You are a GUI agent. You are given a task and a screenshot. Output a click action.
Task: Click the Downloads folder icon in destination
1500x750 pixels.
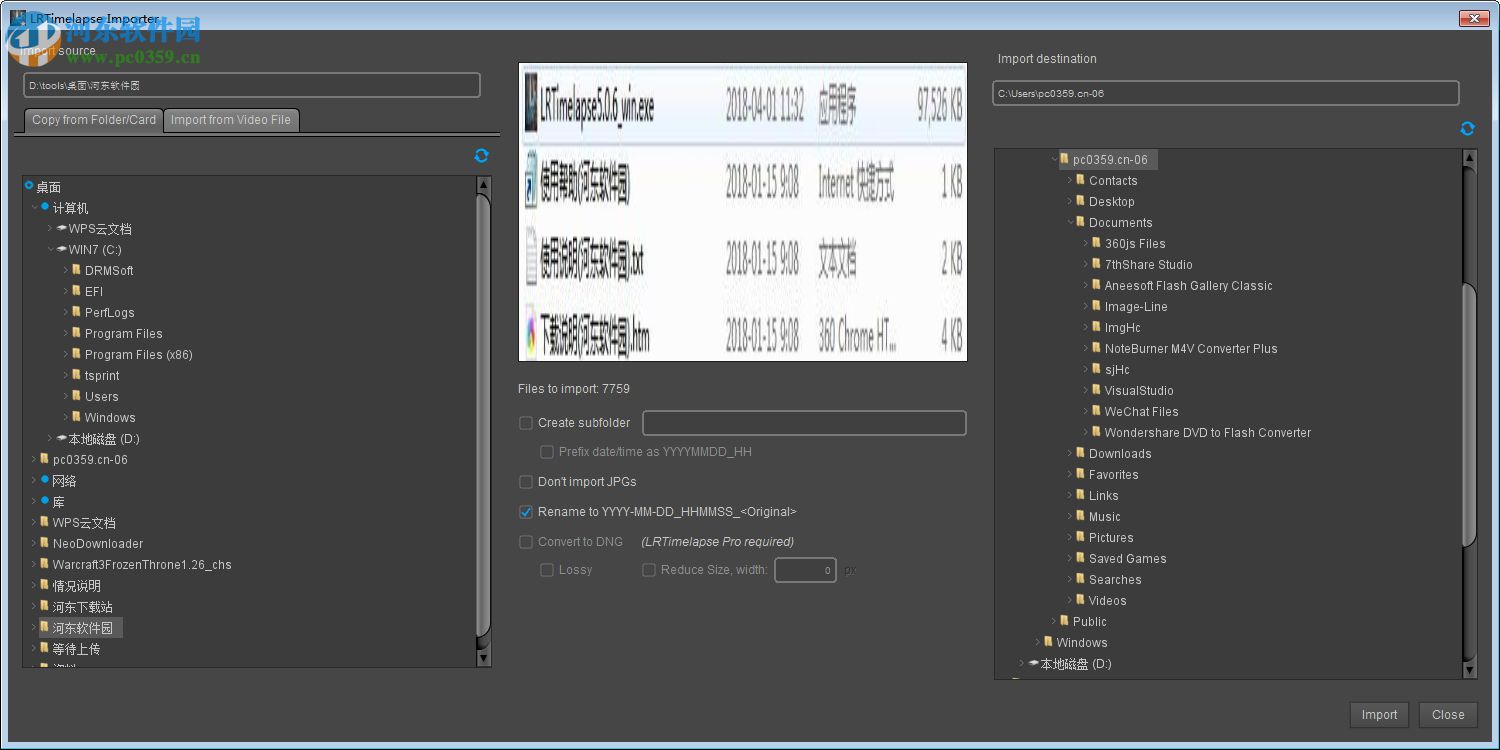click(x=1081, y=453)
